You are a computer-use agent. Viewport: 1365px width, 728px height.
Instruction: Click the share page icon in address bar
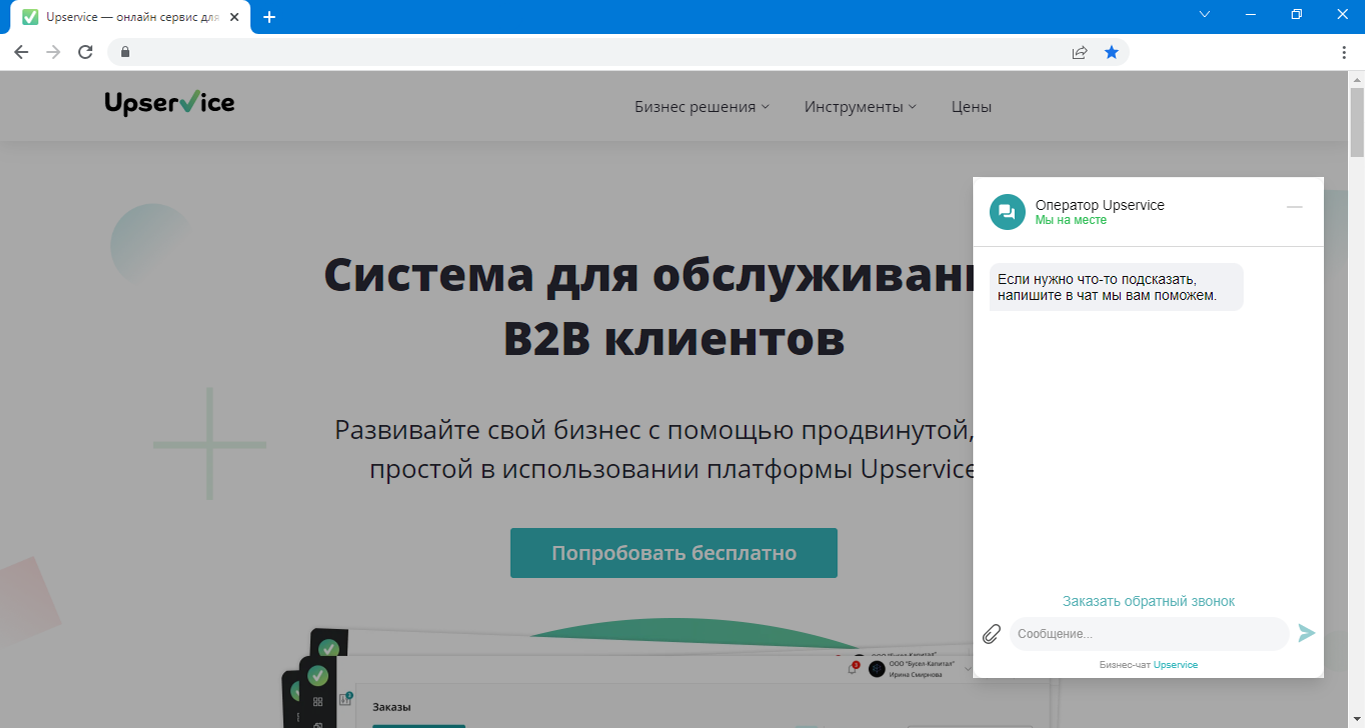[x=1079, y=52]
